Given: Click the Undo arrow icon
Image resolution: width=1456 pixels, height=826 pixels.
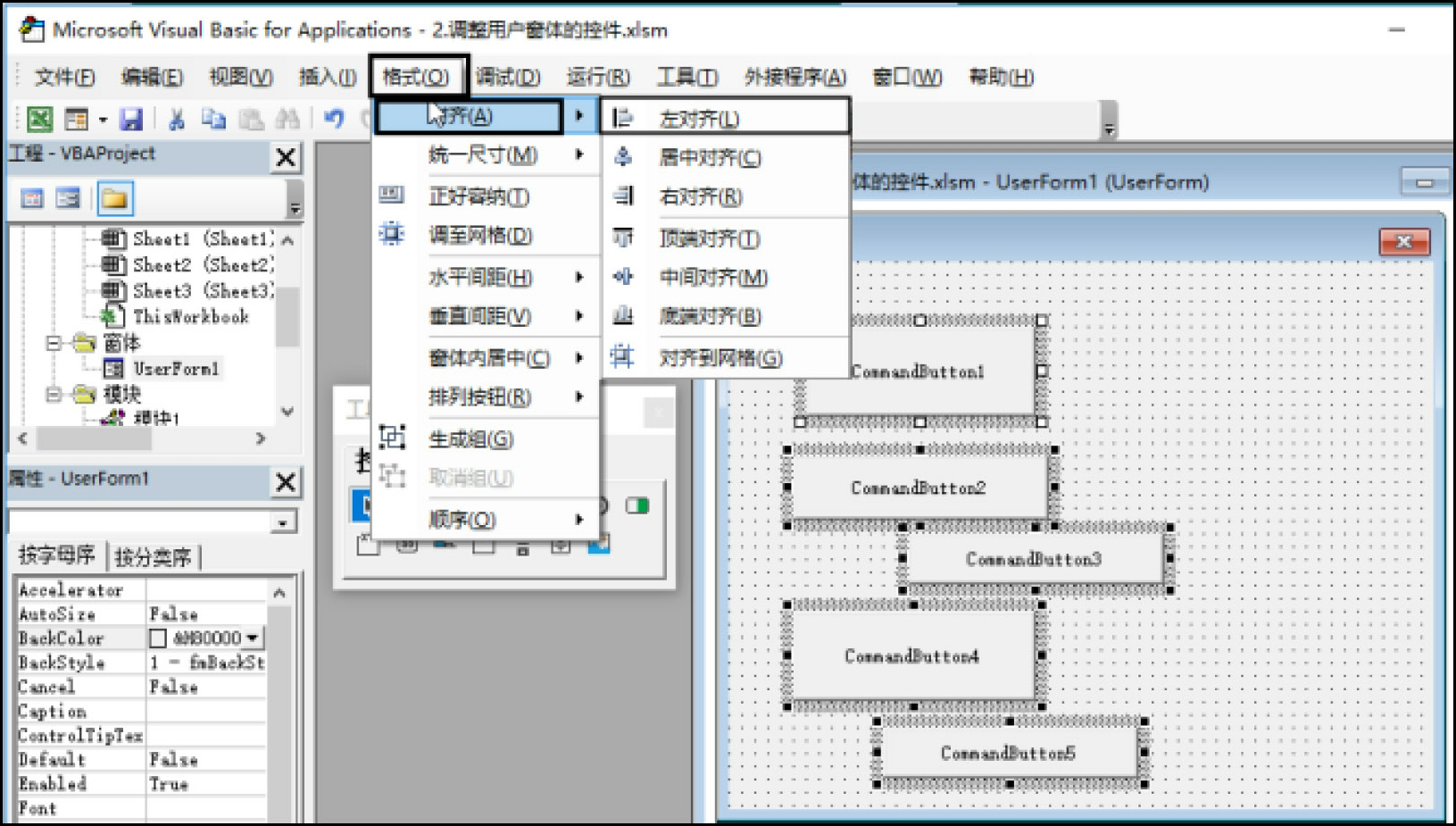Looking at the screenshot, I should 334,119.
